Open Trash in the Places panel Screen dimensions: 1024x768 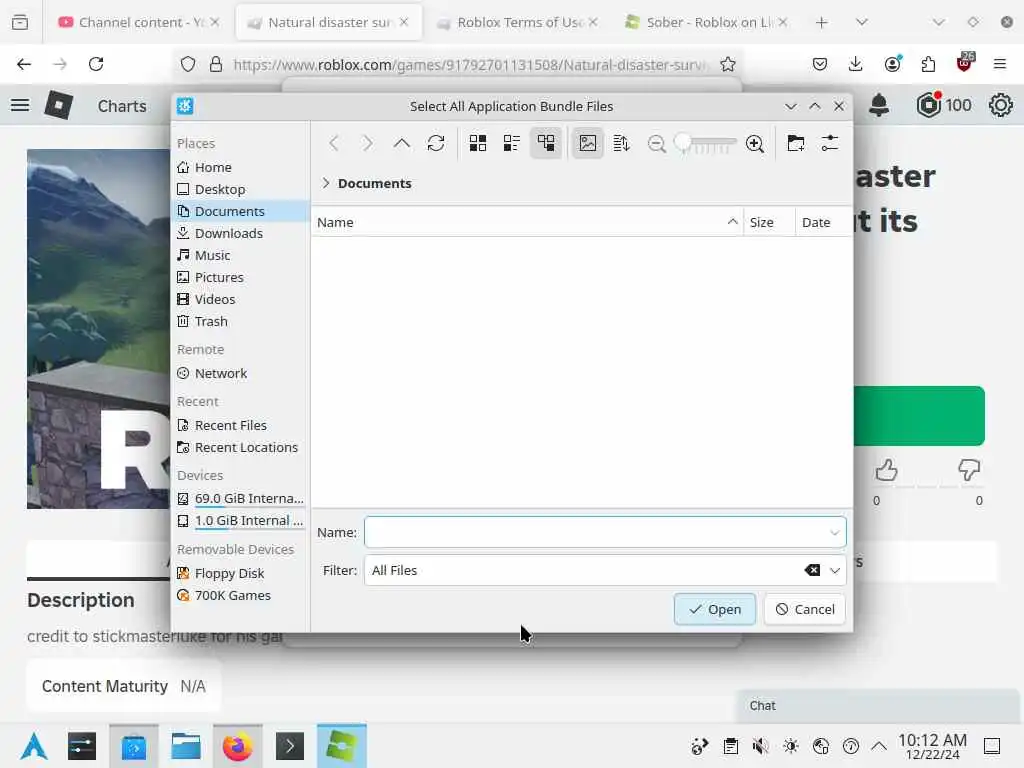(240, 321)
